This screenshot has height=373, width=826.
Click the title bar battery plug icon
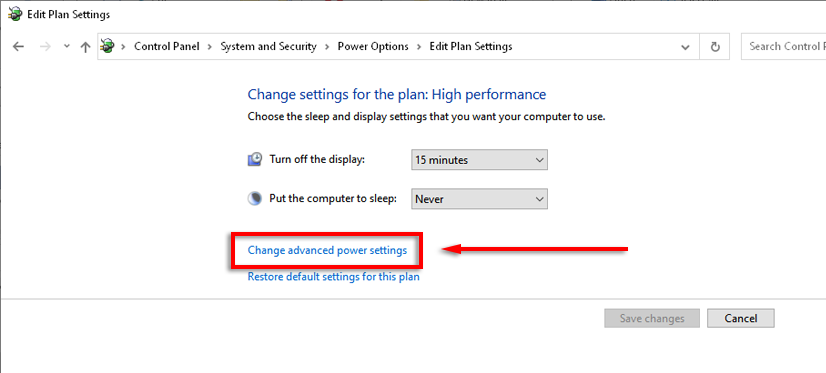pos(15,14)
